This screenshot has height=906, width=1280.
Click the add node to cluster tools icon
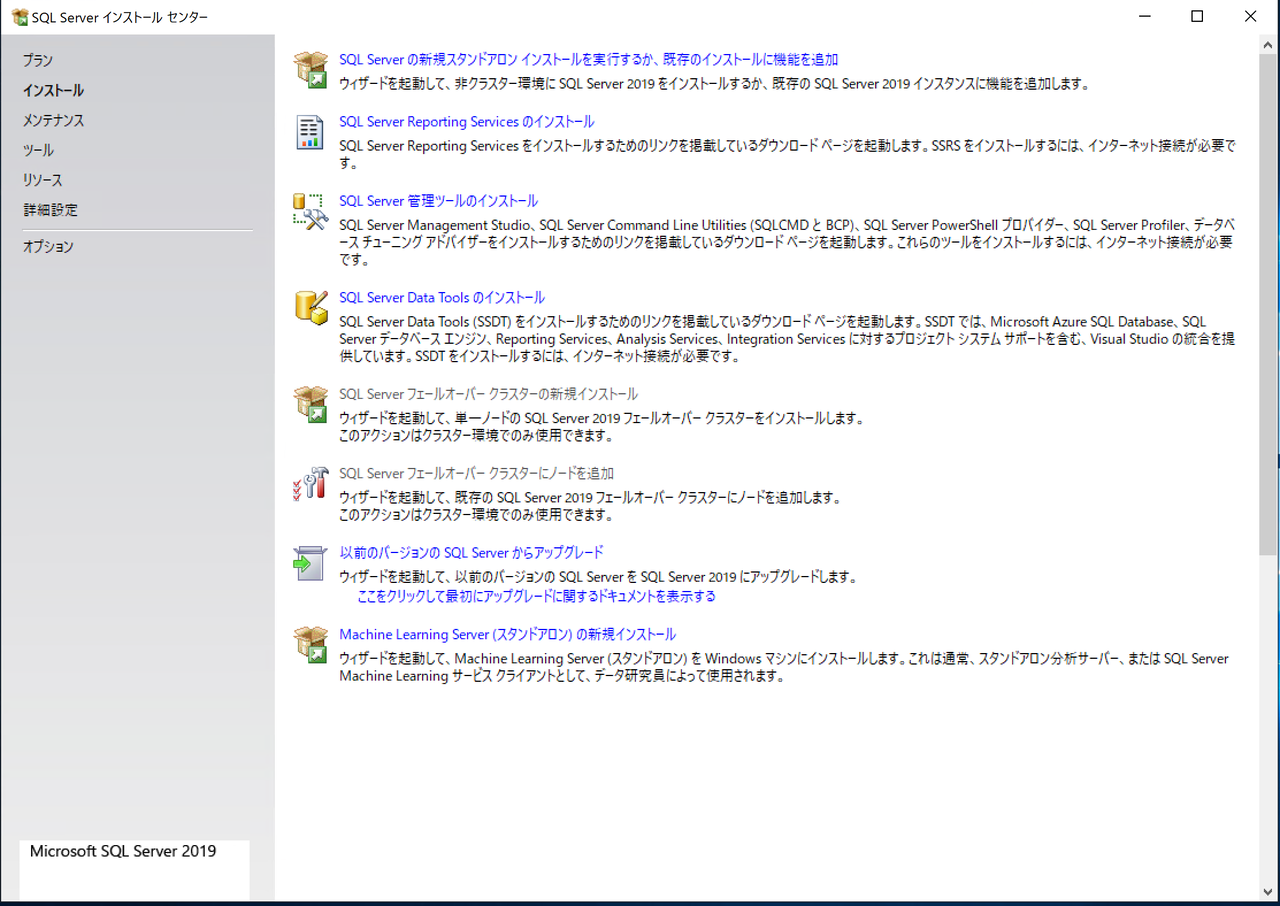click(311, 484)
